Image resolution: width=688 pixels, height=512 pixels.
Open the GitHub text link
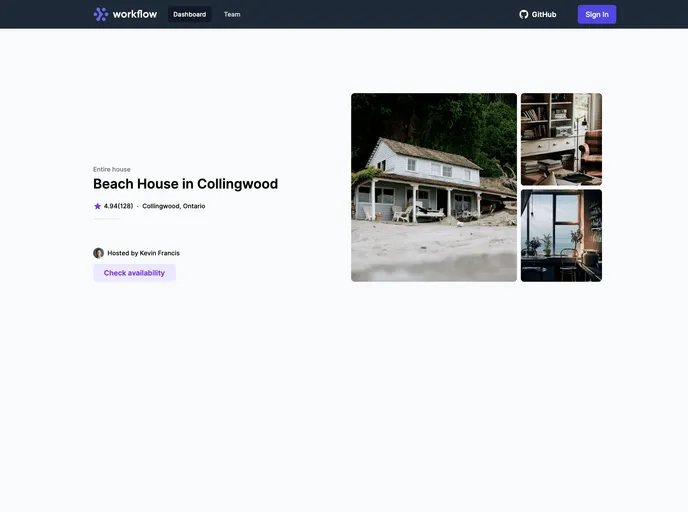click(x=544, y=14)
